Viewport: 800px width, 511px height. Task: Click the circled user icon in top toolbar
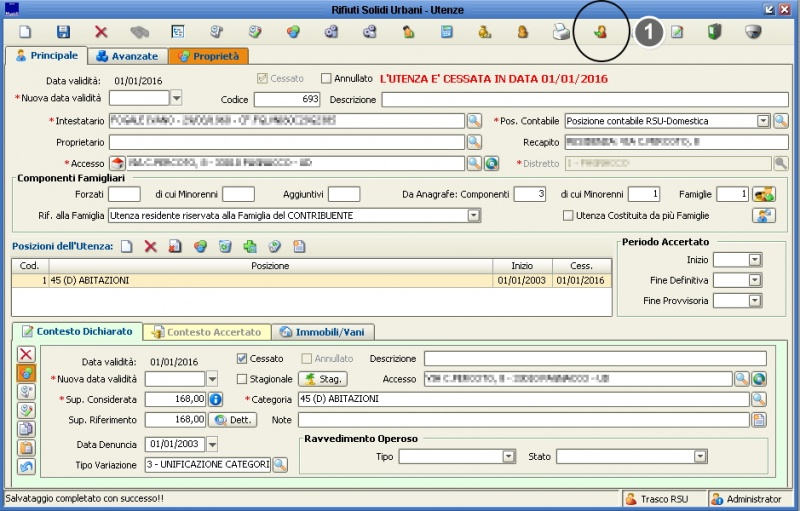tap(600, 32)
